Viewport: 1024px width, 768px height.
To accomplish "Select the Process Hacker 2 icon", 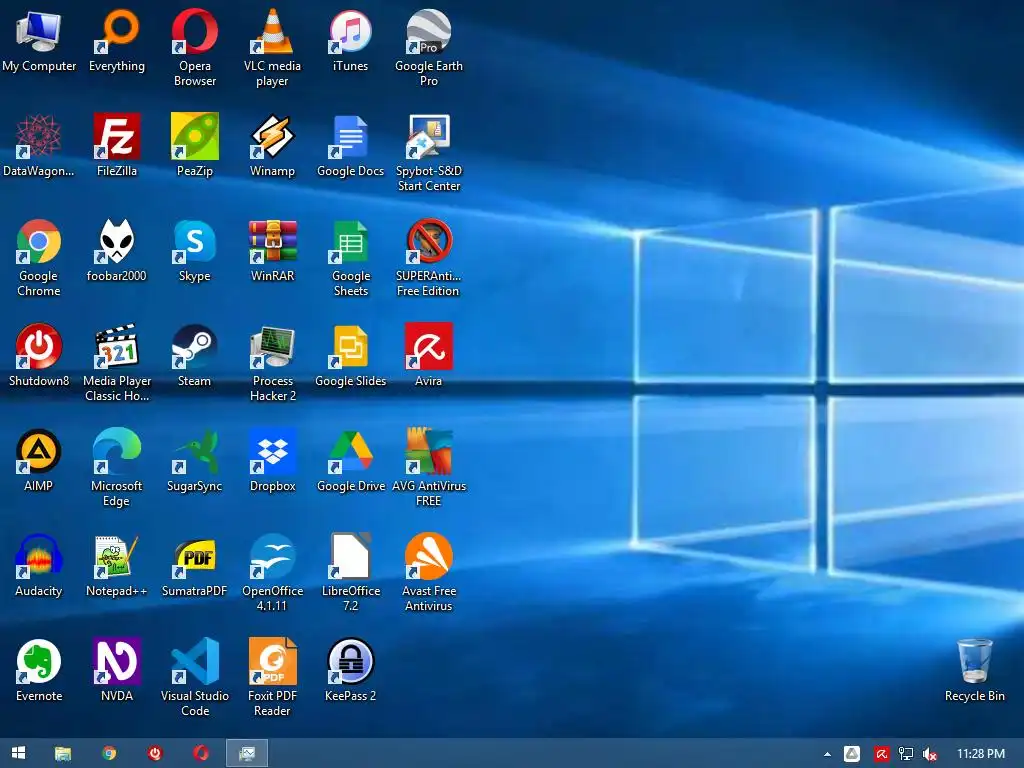I will tap(272, 362).
